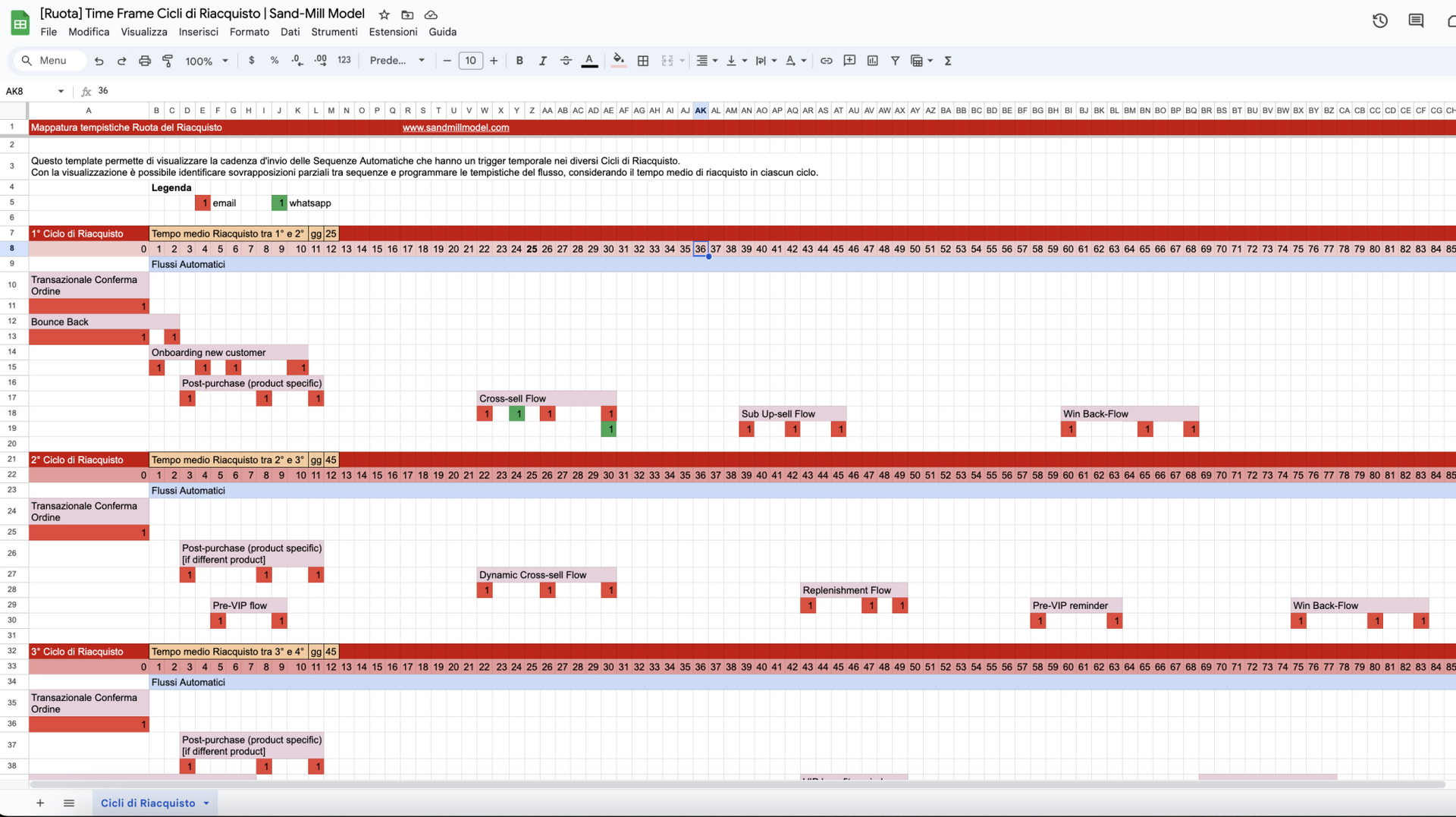This screenshot has height=817, width=1456.
Task: Click the add new sheet plus button
Action: point(40,803)
